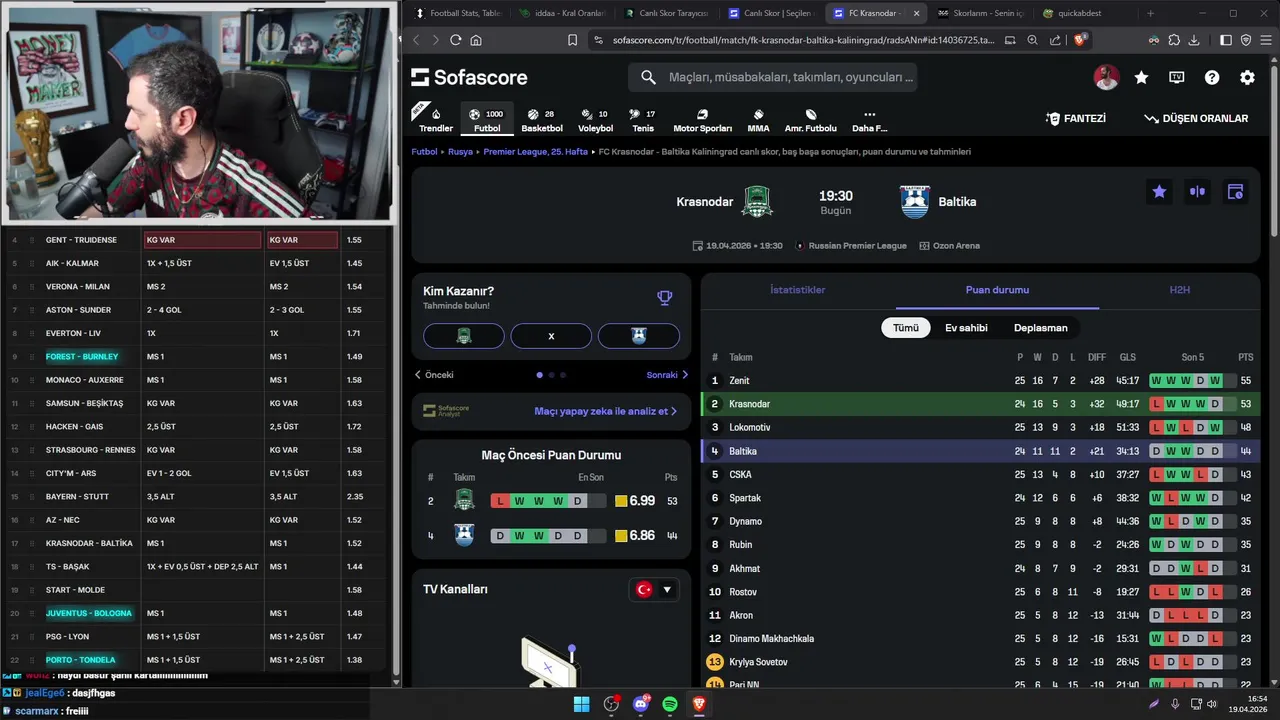The width and height of the screenshot is (1280, 720).
Task: Click the Baltika team crest in header
Action: [914, 201]
